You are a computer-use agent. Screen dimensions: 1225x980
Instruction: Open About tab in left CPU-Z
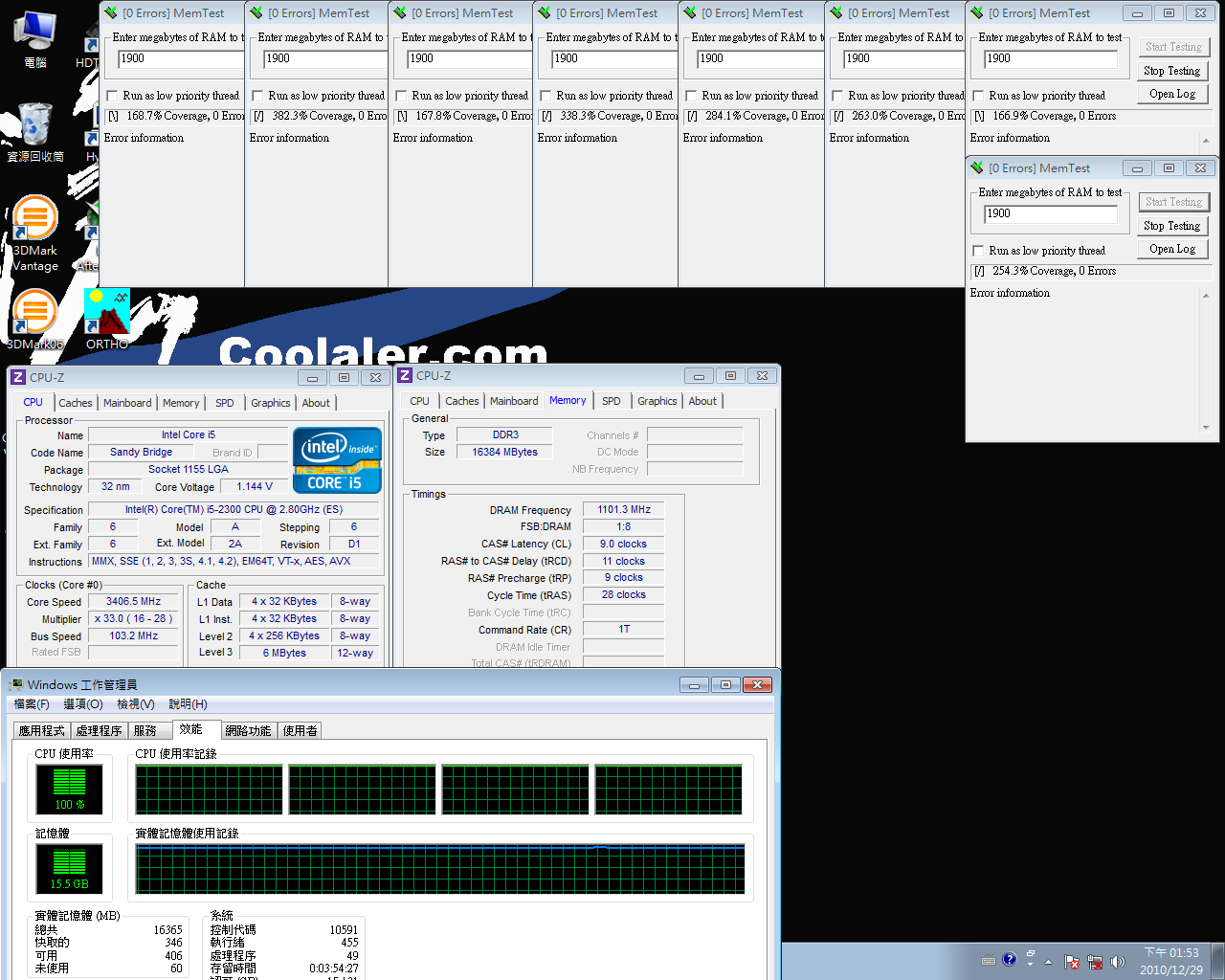(316, 403)
